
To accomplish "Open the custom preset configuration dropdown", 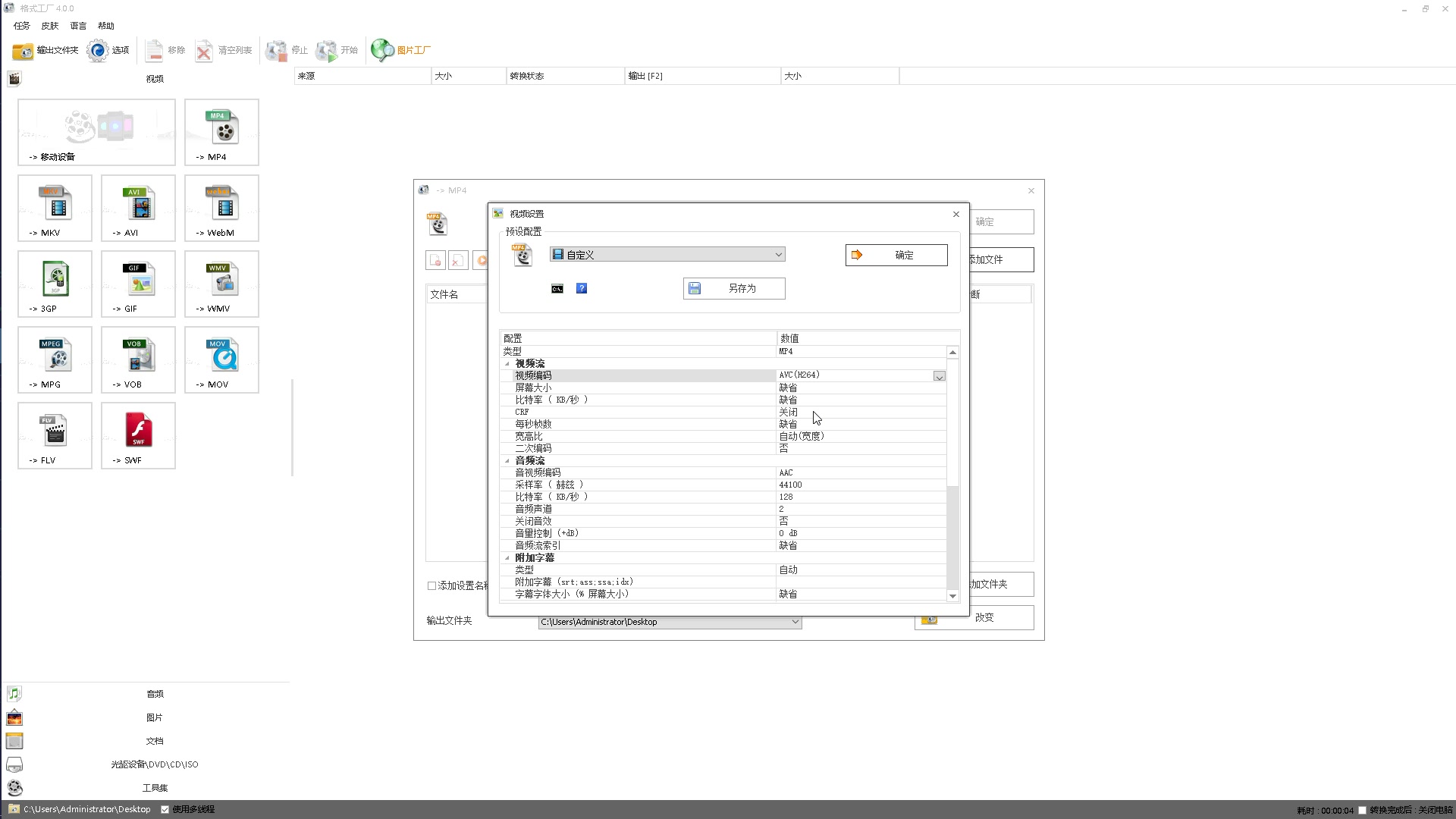I will tap(778, 256).
